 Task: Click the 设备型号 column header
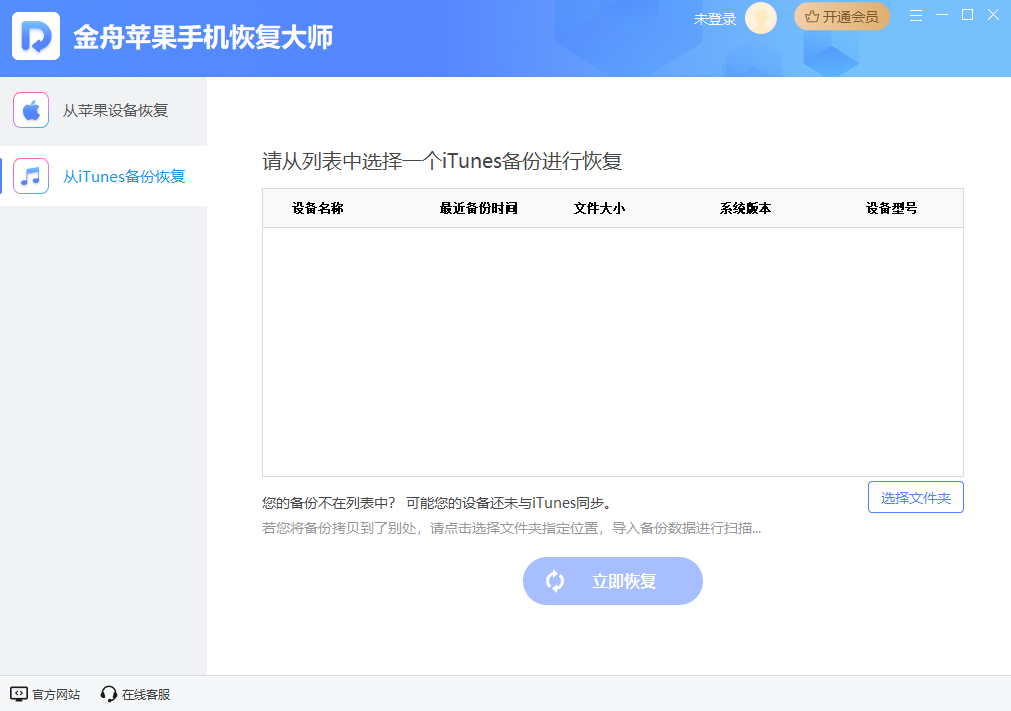pos(891,208)
